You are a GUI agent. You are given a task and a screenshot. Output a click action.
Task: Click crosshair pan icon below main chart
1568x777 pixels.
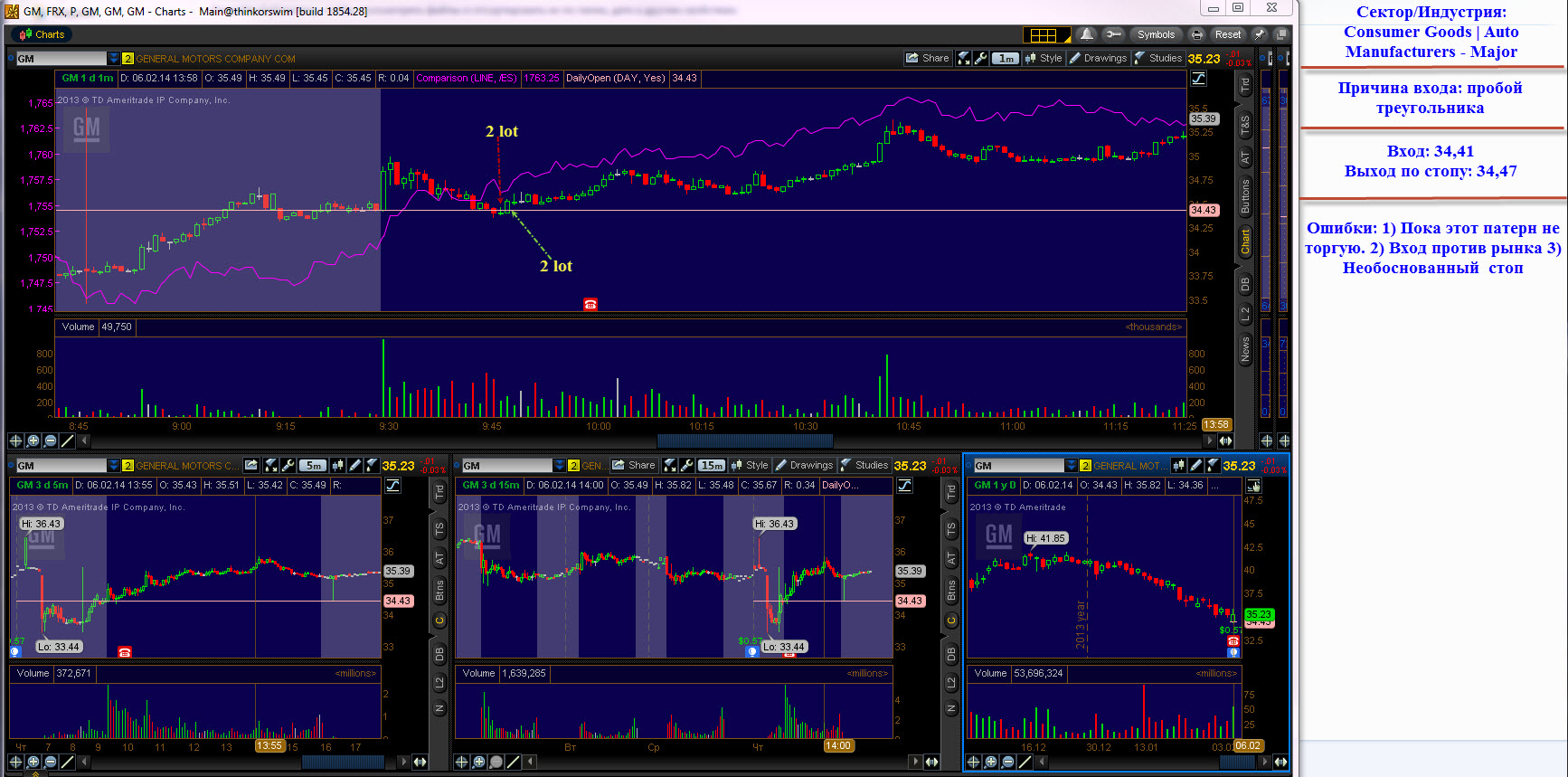coord(15,441)
